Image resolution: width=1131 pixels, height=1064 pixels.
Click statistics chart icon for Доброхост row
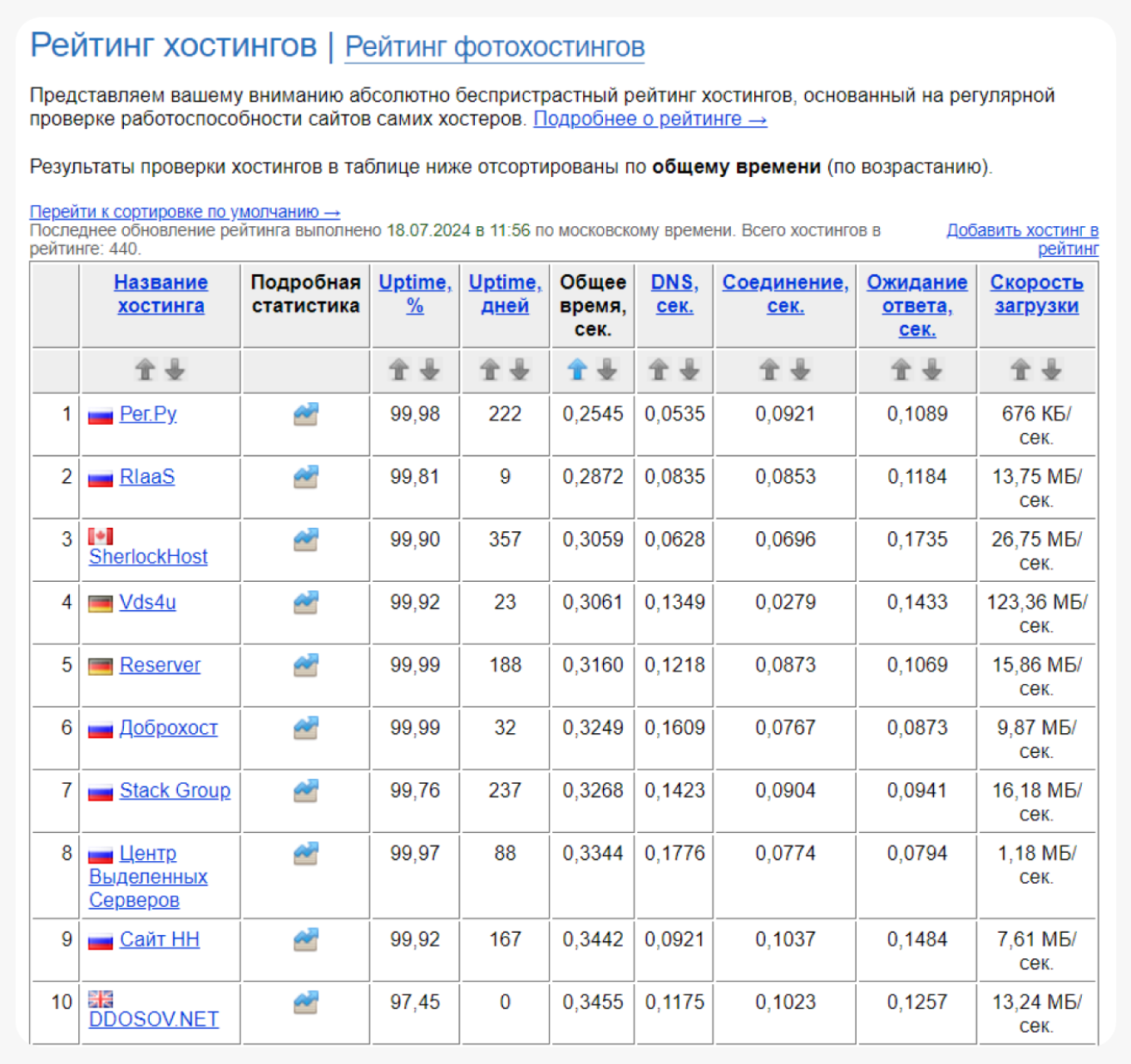click(306, 728)
